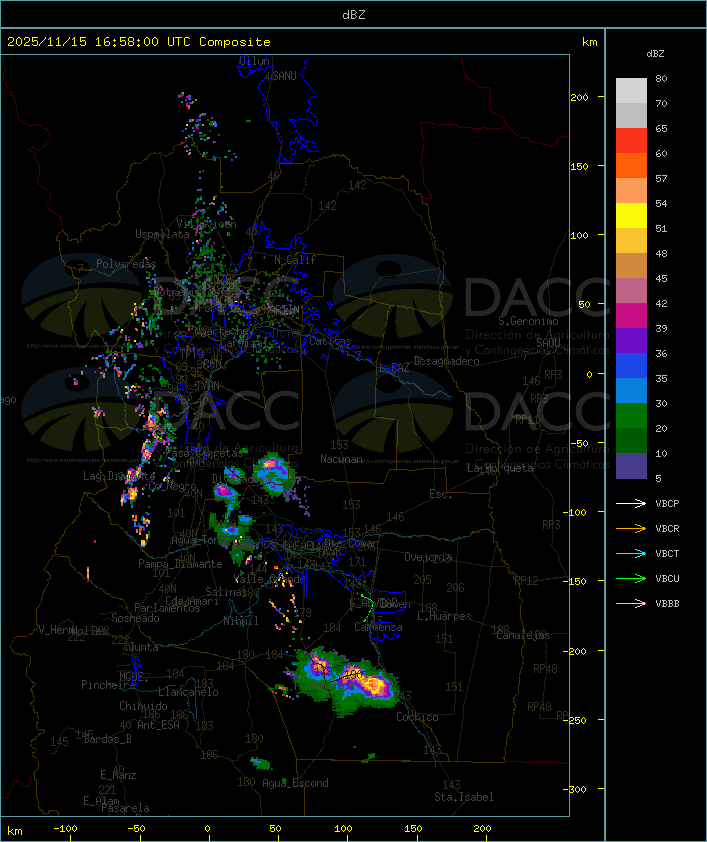The width and height of the screenshot is (707, 842).
Task: Pick the light orange 54-57 dBZ swatch
Action: (631, 190)
